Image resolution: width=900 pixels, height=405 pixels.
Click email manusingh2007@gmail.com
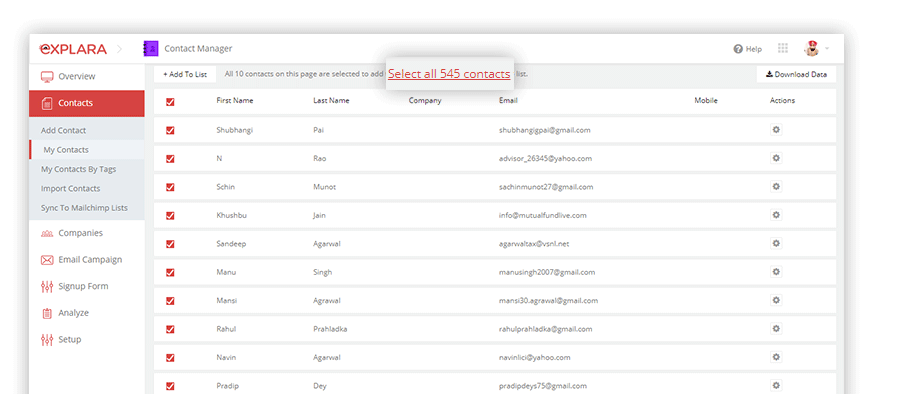click(x=547, y=272)
